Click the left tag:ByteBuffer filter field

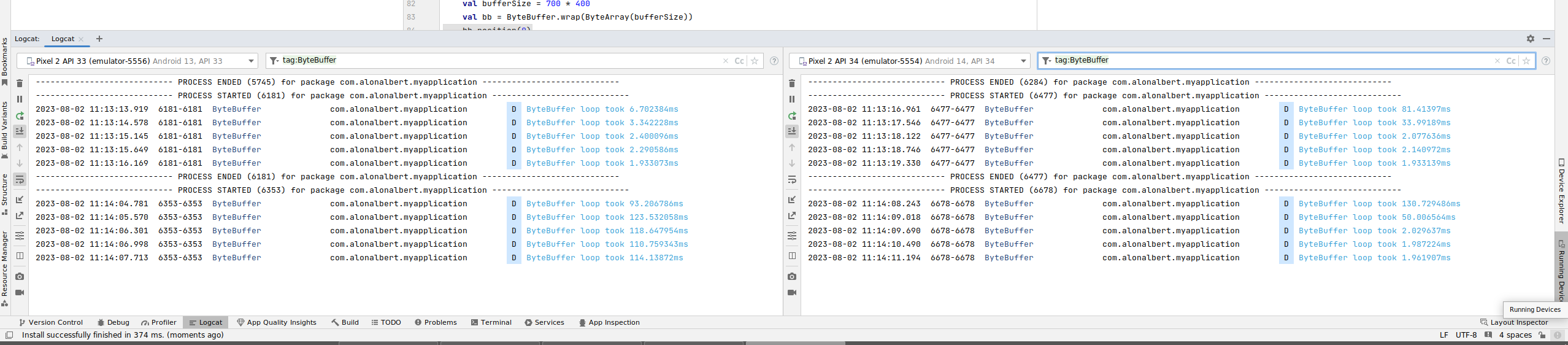click(x=491, y=60)
